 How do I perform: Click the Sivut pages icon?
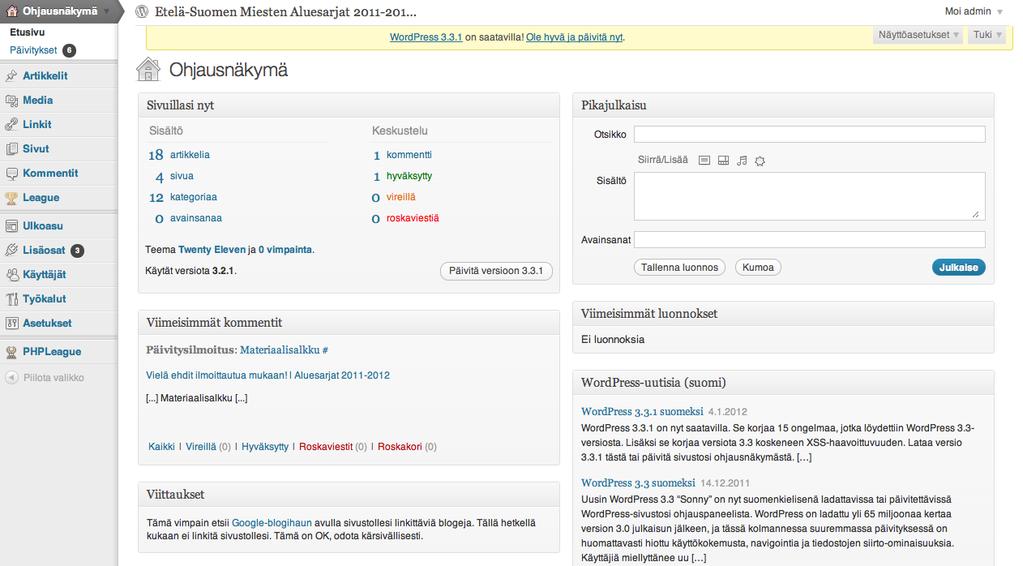(11, 149)
